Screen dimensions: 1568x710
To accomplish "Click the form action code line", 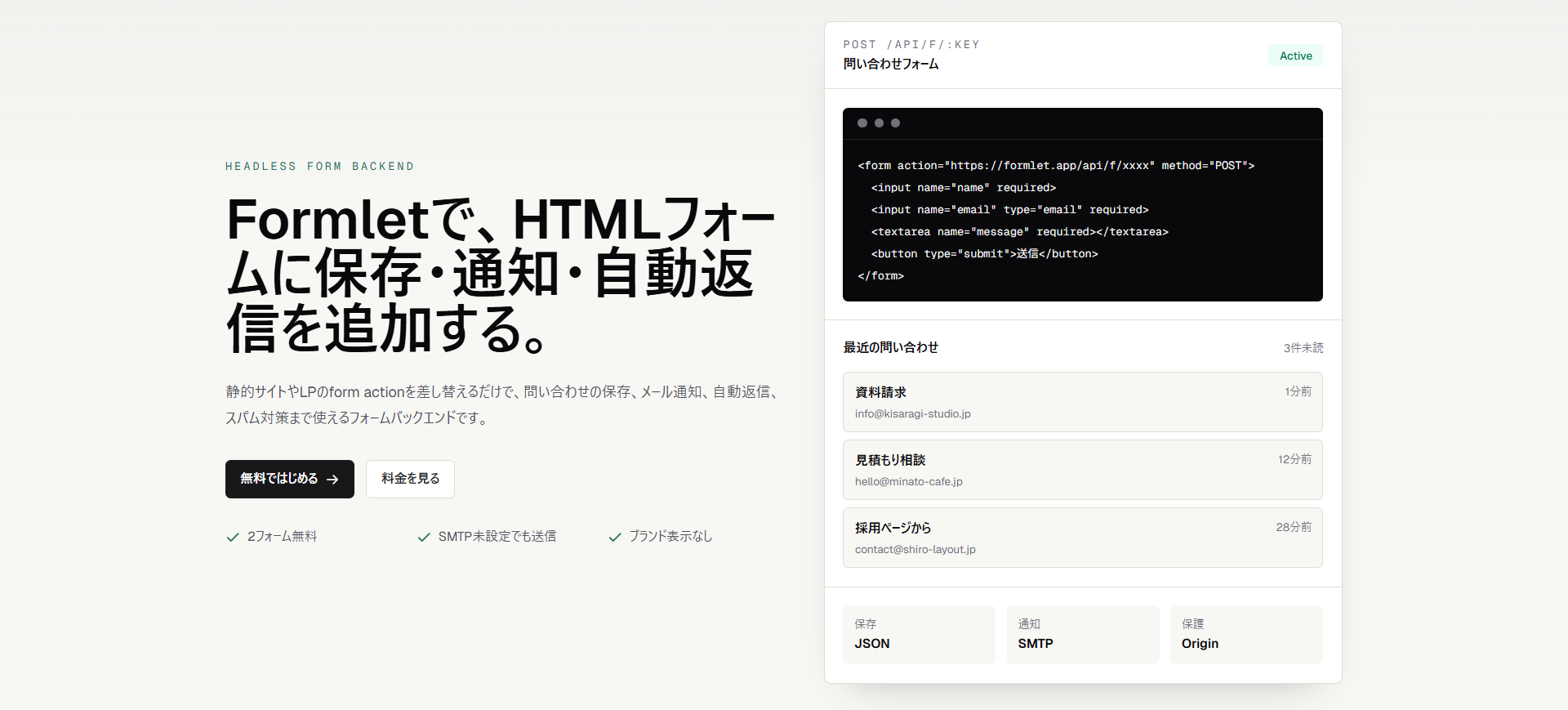I will 1056,166.
